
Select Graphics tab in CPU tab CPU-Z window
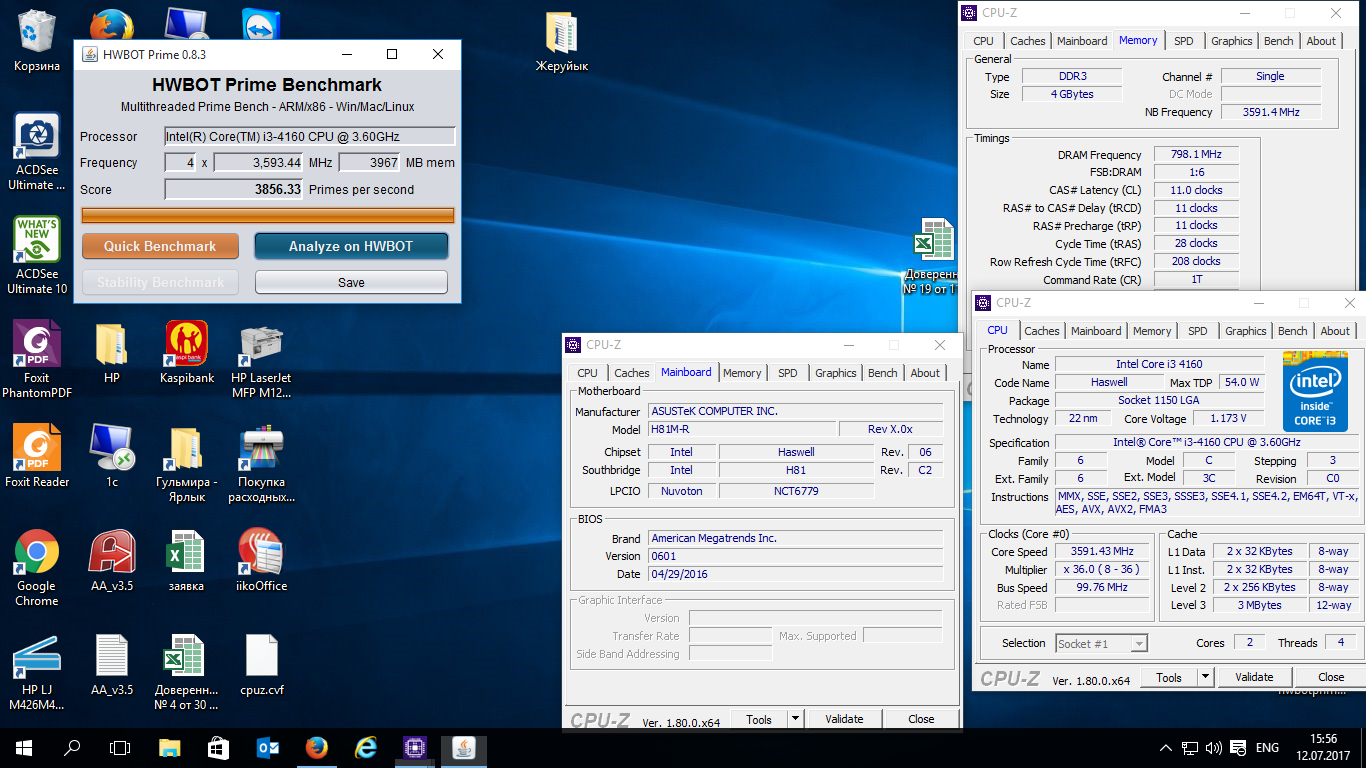click(1246, 331)
